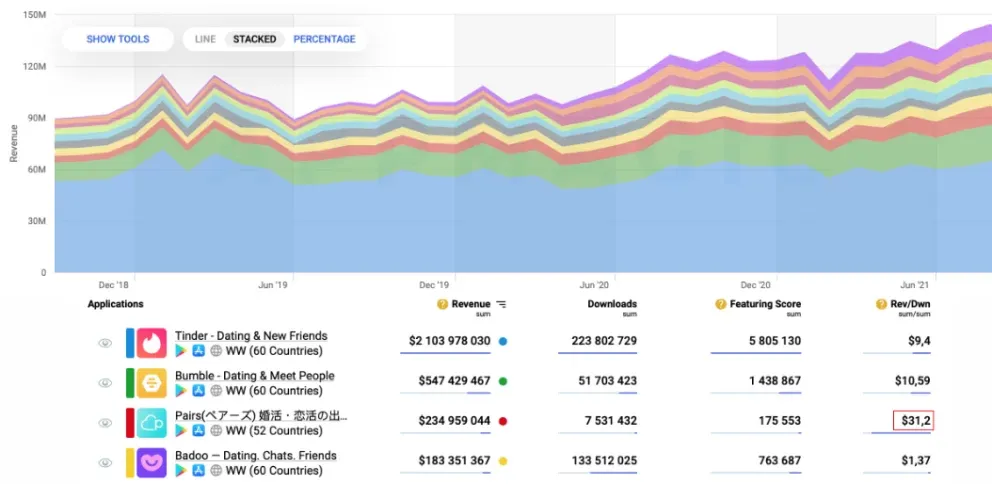Click App Store icon under Pairs
Screen dimensions: 992x484
(x=199, y=430)
